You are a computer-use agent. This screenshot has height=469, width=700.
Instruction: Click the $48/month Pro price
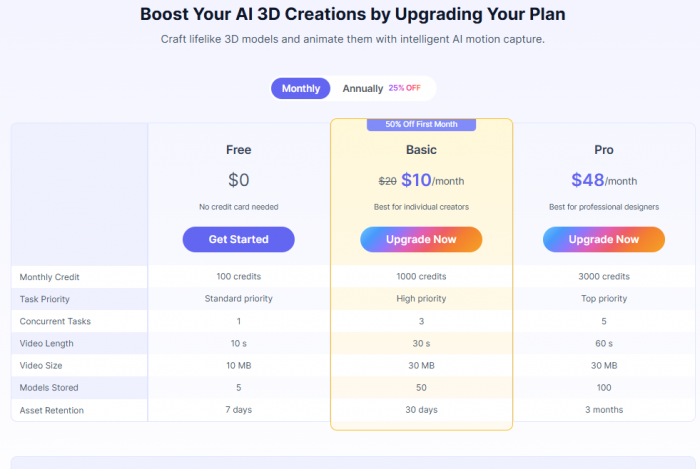click(x=603, y=181)
